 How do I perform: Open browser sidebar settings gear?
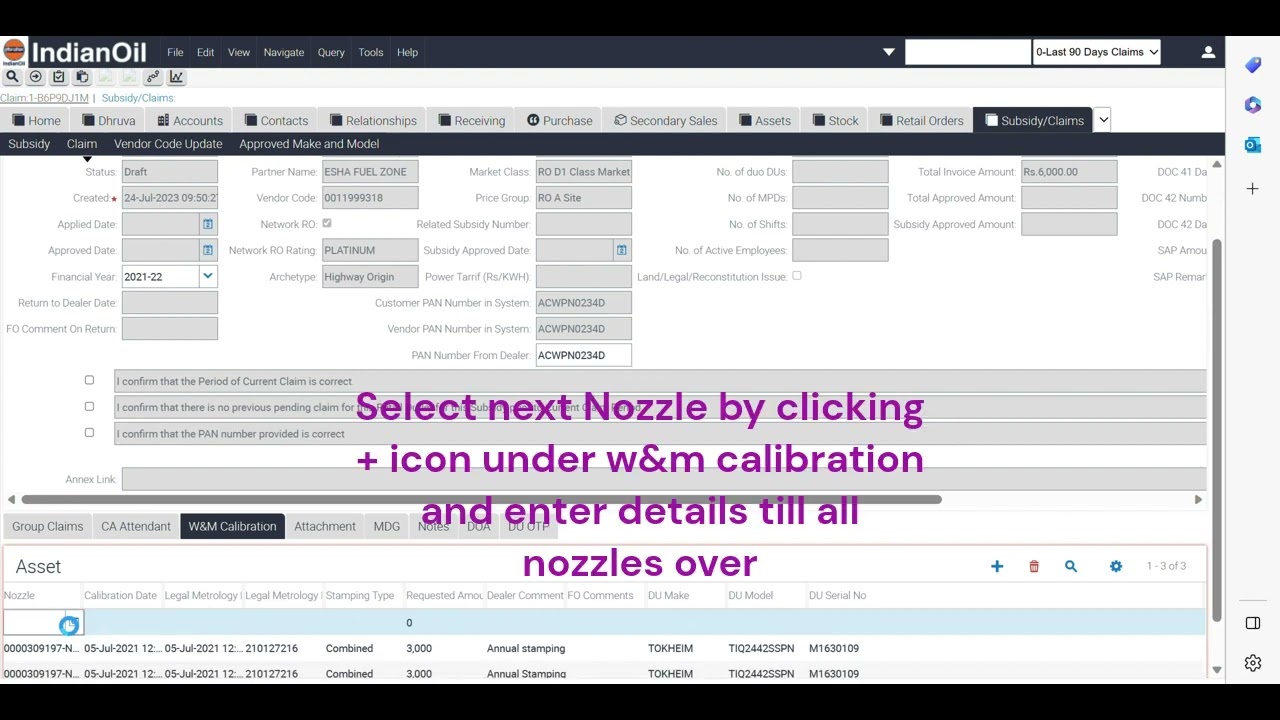pyautogui.click(x=1253, y=663)
